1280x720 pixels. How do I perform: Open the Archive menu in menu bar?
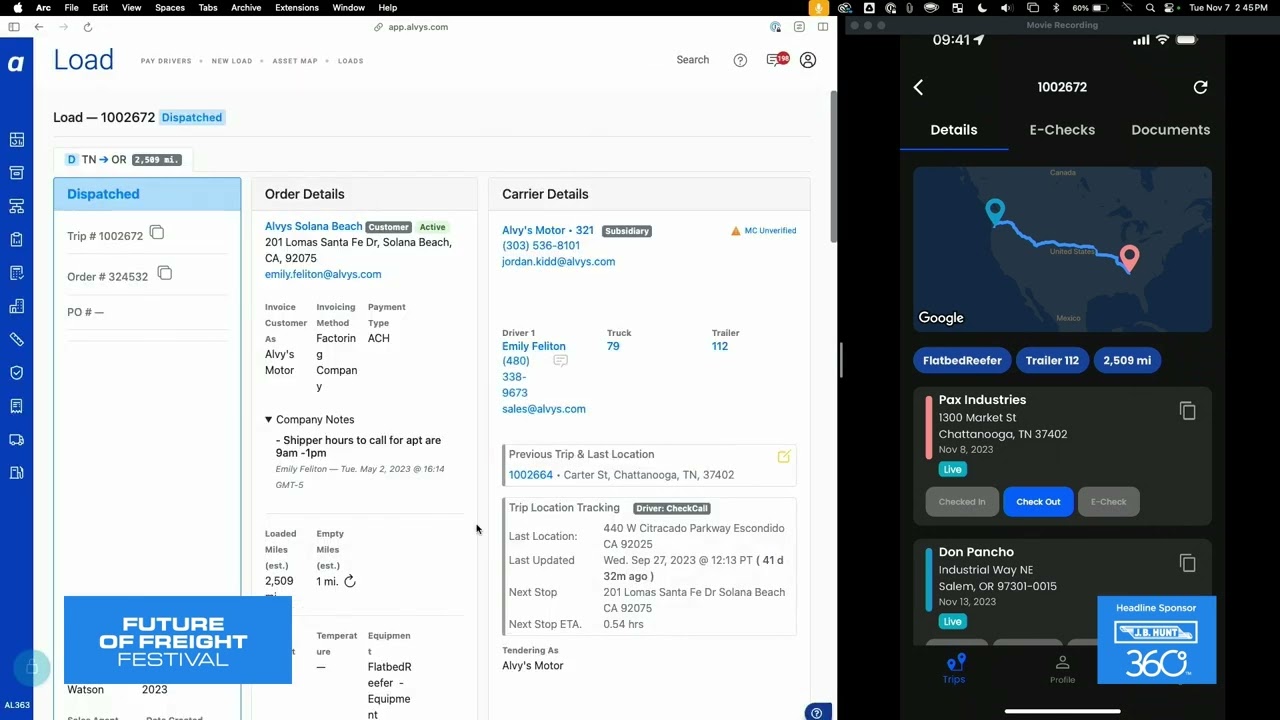[x=246, y=8]
